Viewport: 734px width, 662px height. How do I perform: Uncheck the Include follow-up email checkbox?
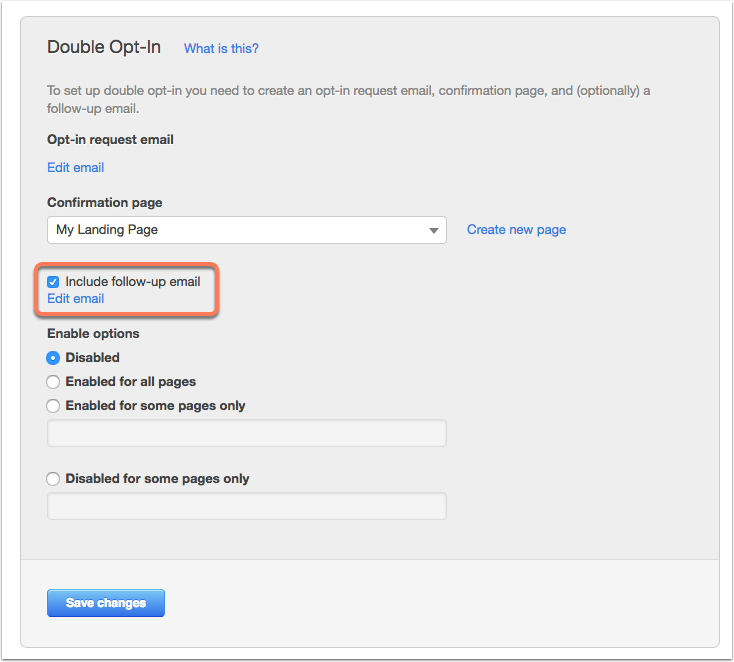coord(53,282)
